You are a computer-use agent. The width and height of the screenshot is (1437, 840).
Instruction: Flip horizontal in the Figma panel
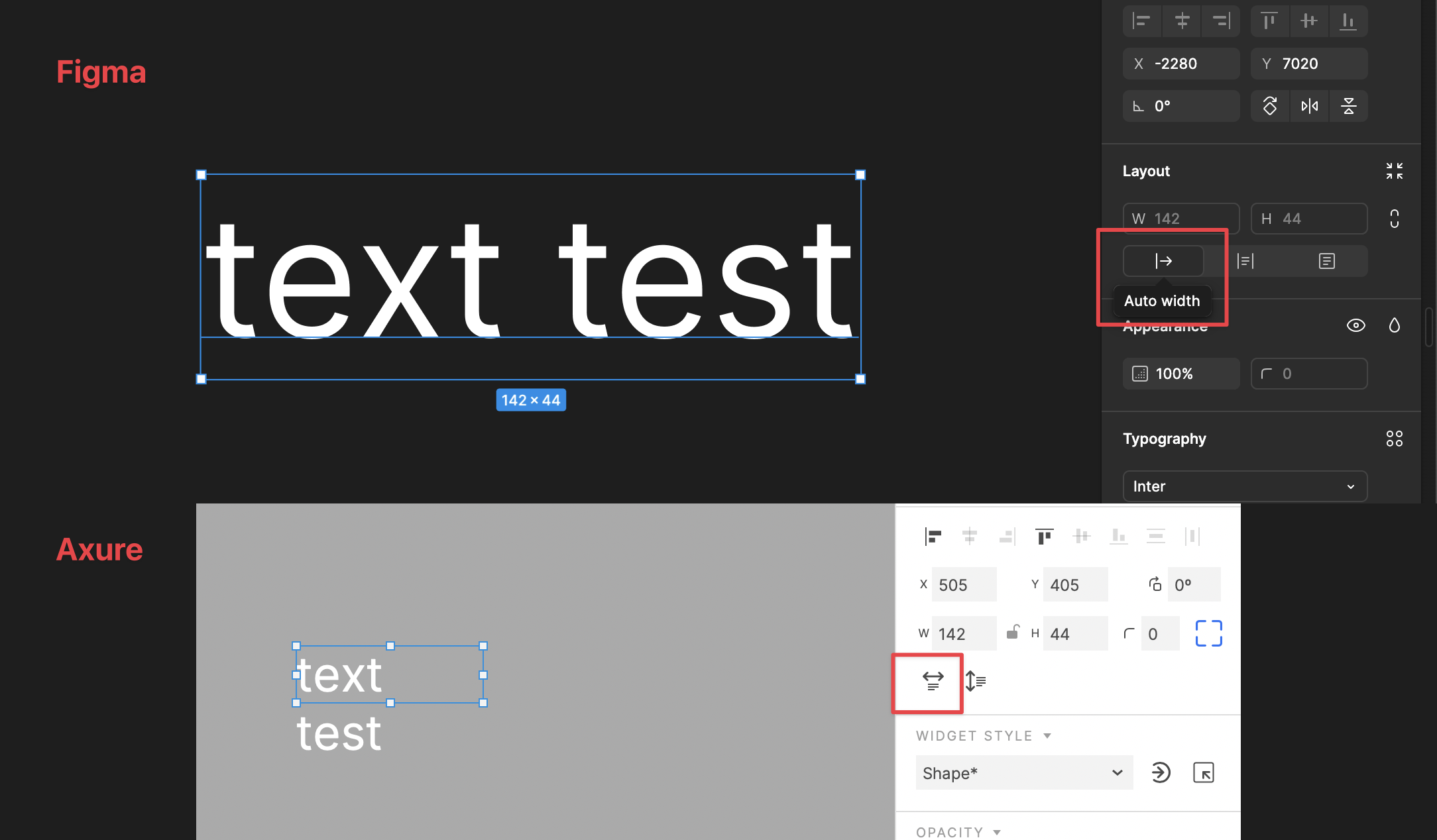pyautogui.click(x=1309, y=106)
